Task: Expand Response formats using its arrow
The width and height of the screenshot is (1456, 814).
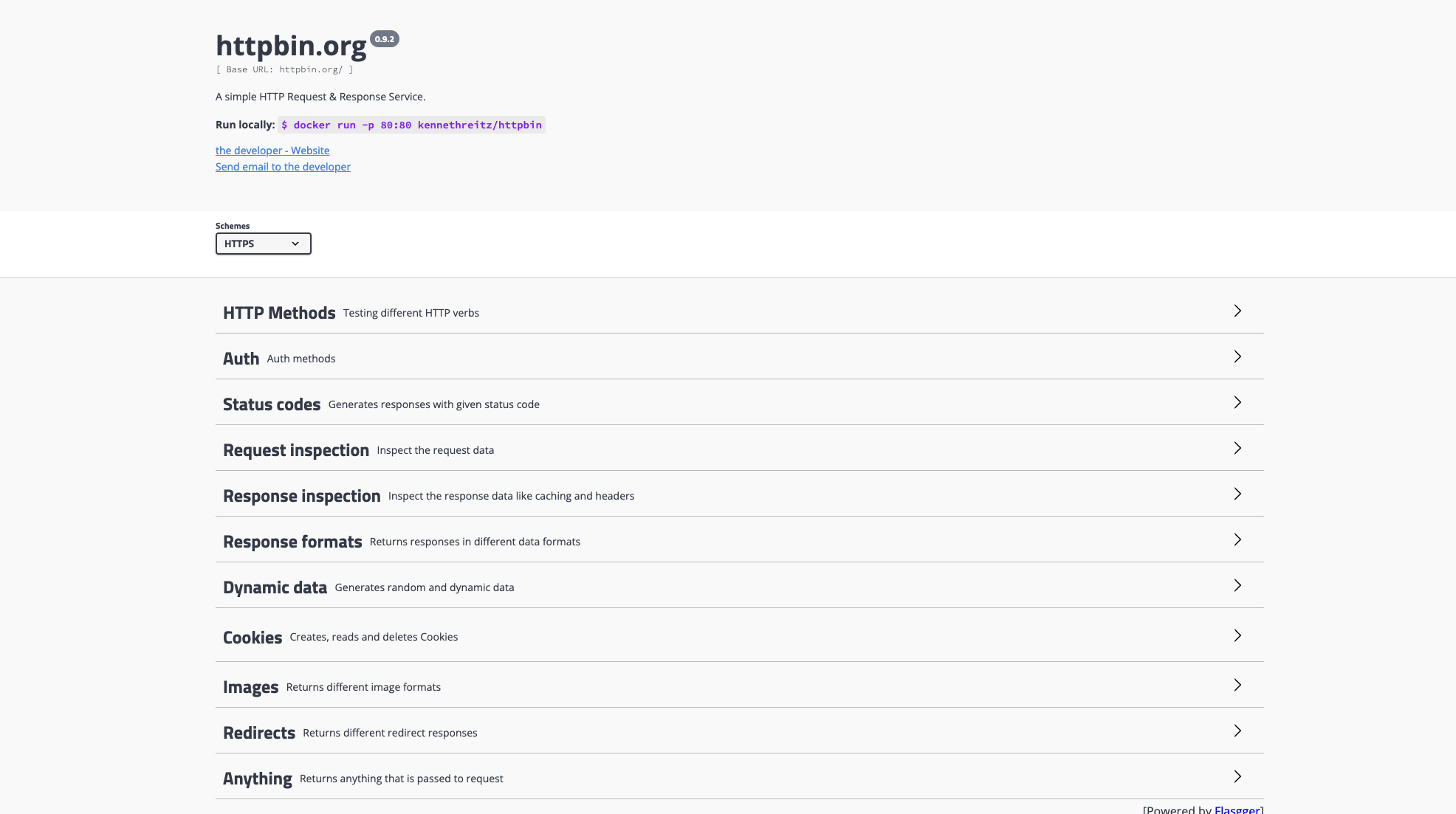Action: (x=1237, y=540)
